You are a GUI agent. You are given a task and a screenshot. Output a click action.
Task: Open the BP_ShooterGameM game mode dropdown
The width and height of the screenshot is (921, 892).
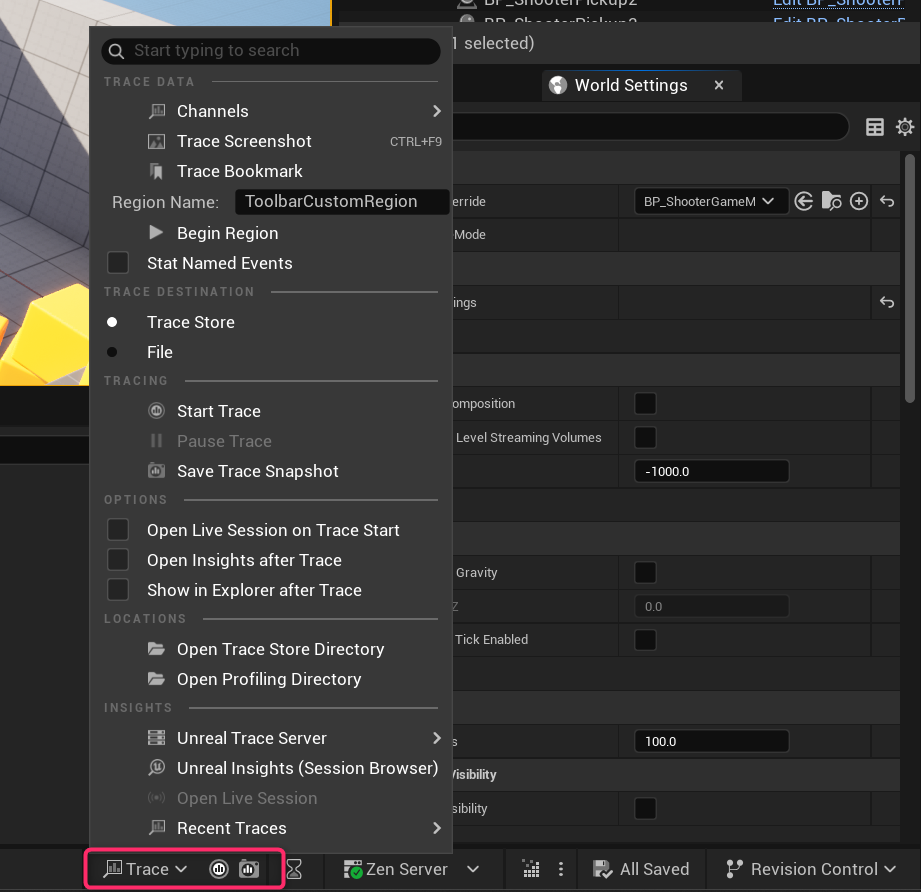pos(710,202)
